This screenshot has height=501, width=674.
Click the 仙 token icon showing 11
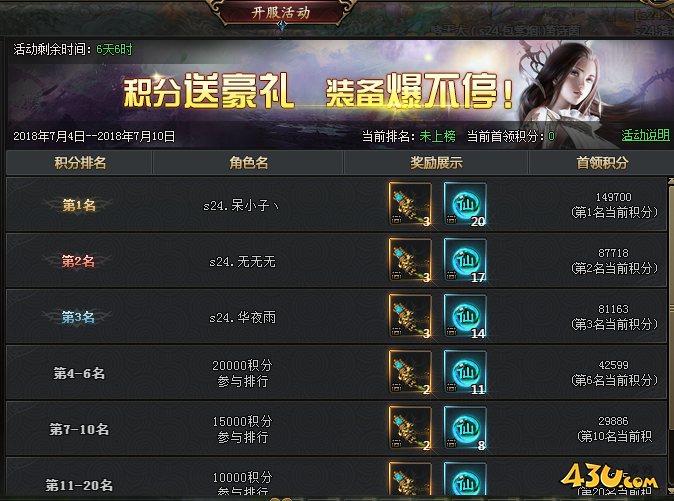[465, 372]
